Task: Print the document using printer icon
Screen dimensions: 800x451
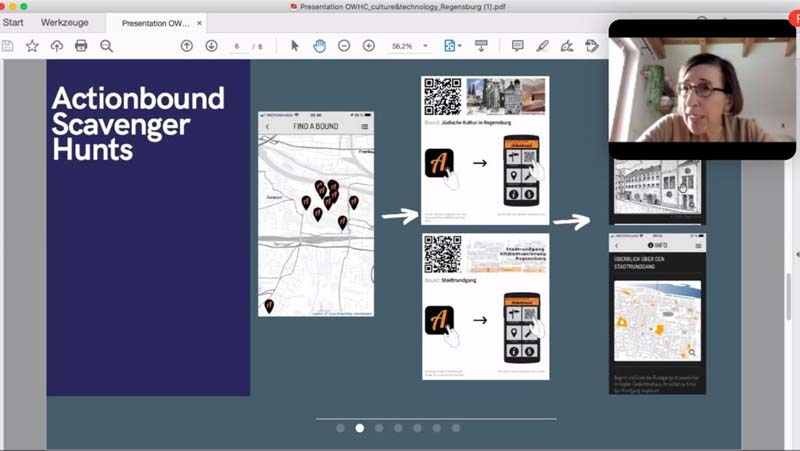Action: (81, 46)
